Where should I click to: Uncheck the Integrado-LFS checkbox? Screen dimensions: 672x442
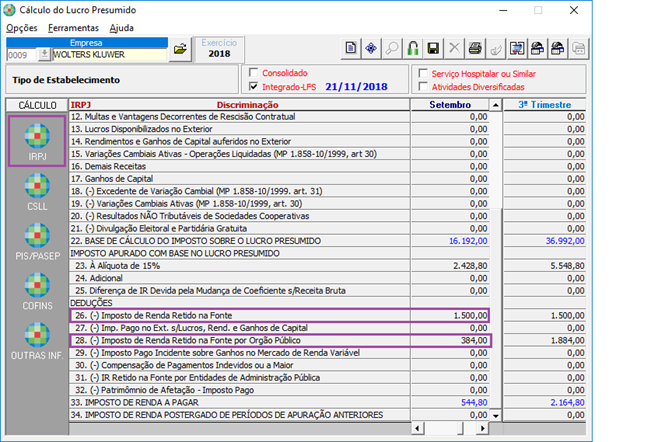coord(254,87)
